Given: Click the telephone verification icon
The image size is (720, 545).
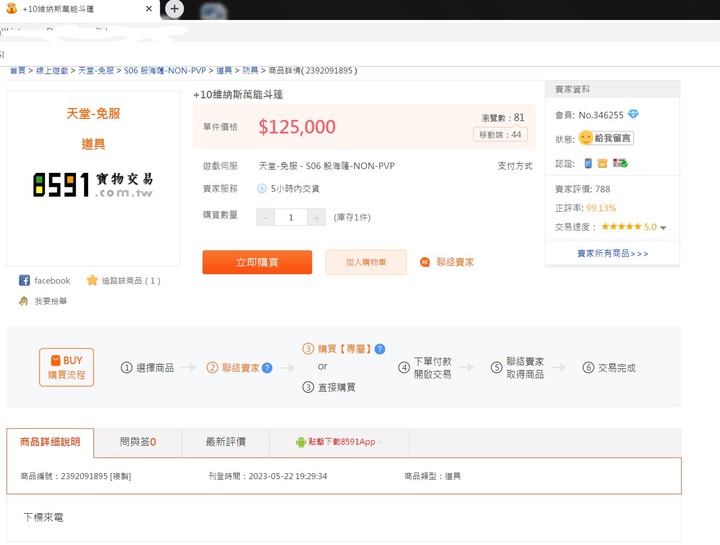Looking at the screenshot, I should point(602,163).
